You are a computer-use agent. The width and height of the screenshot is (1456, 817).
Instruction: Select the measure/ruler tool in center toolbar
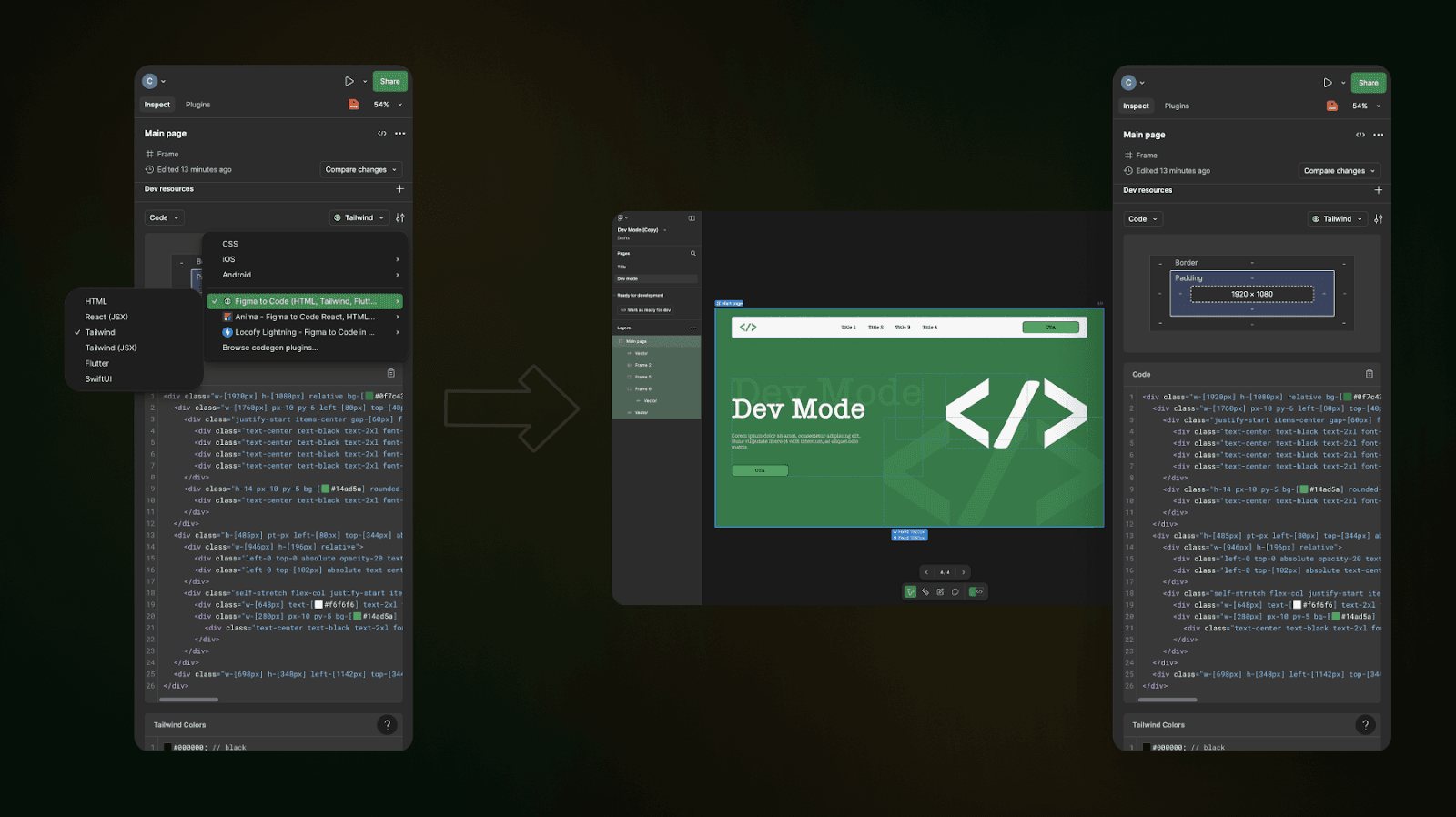click(925, 592)
